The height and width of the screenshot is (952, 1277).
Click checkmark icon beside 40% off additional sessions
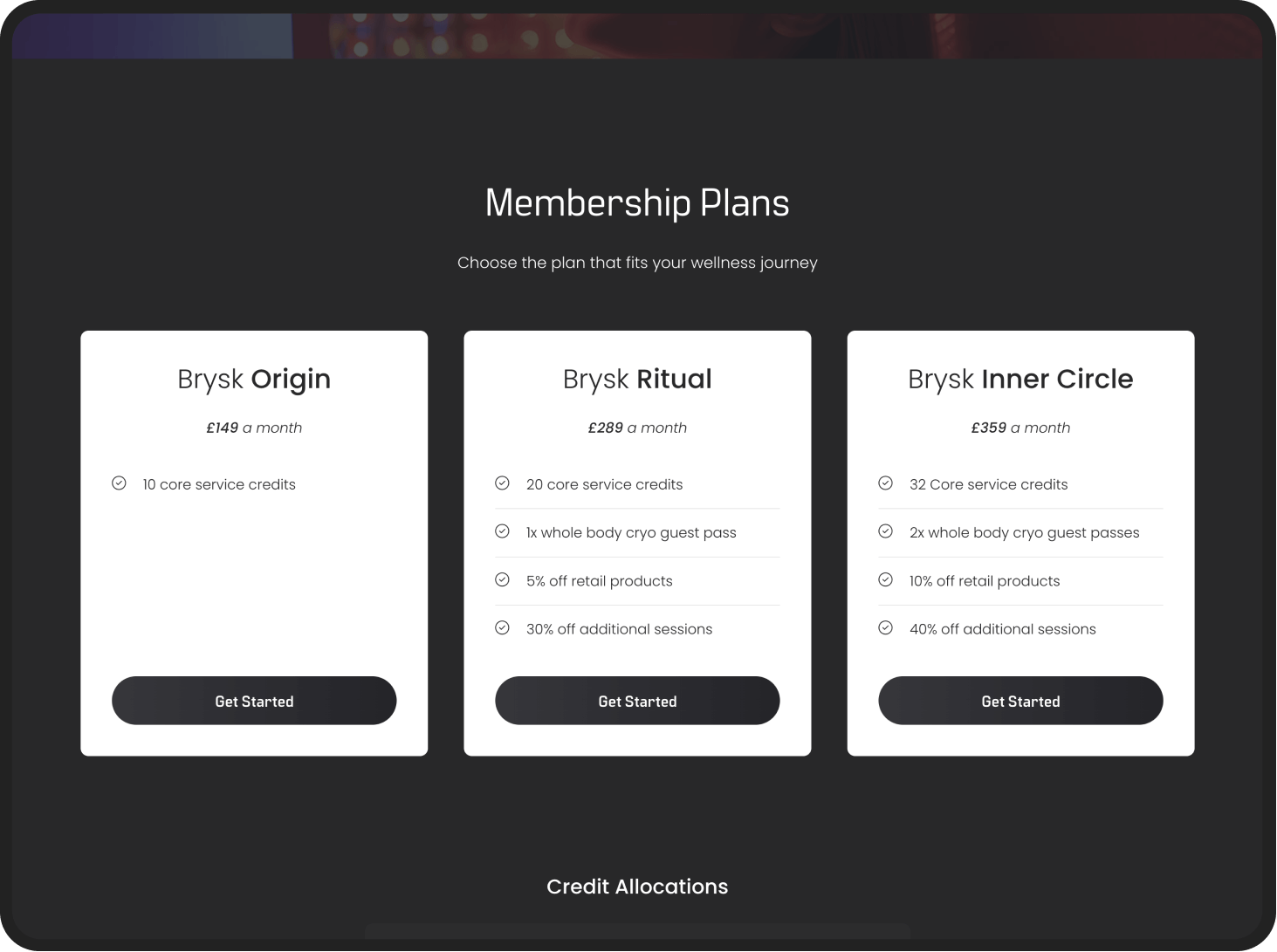pos(885,628)
